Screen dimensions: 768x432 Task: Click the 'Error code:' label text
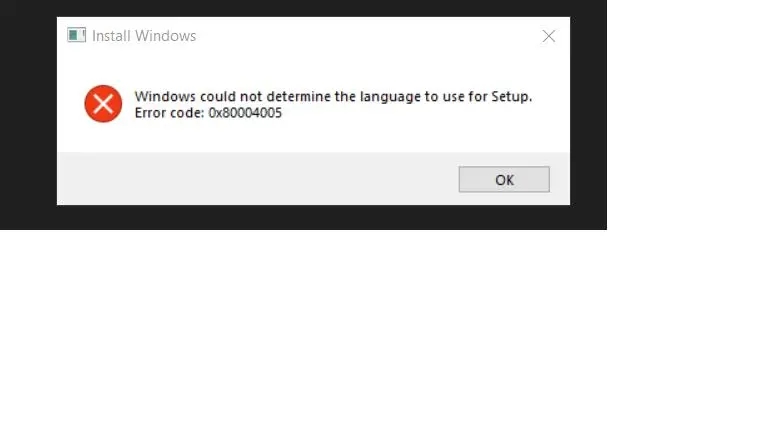[169, 113]
